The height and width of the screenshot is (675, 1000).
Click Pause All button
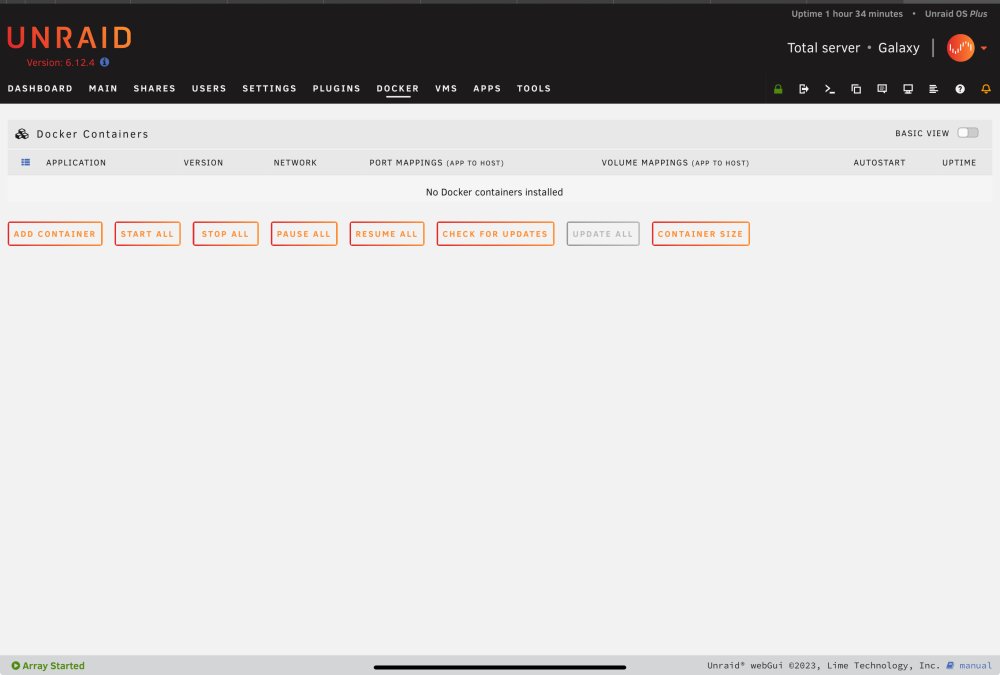304,234
